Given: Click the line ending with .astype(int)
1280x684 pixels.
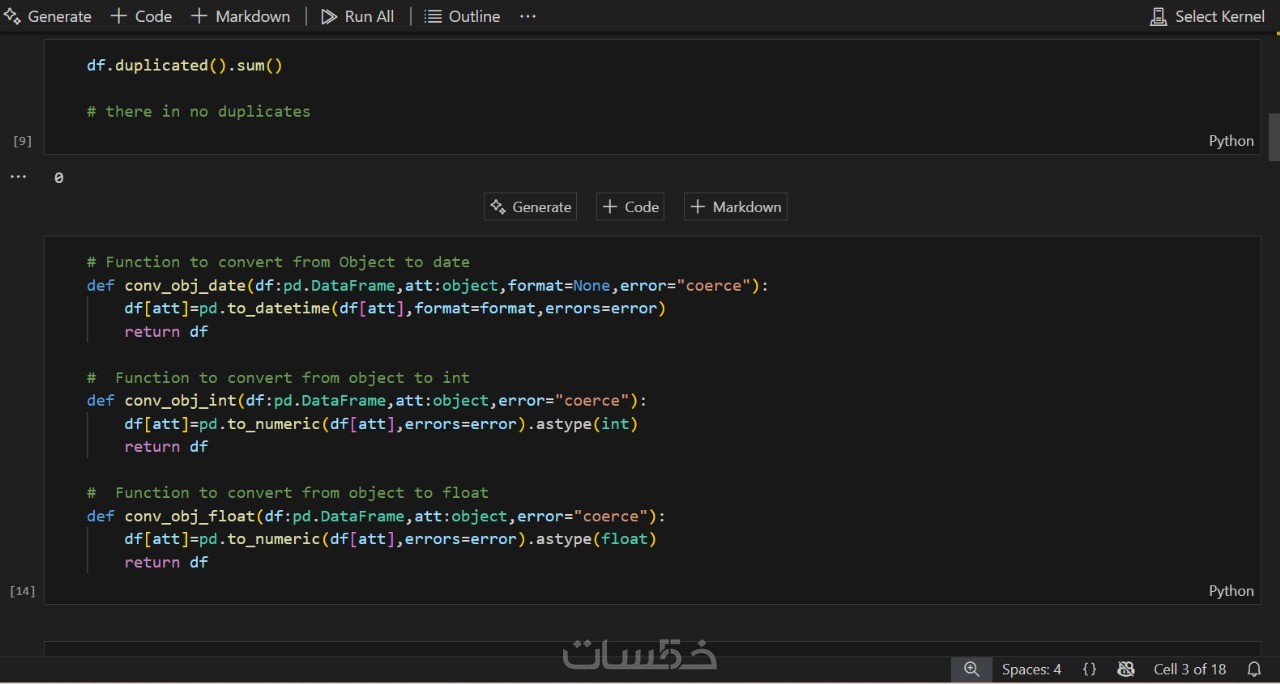Looking at the screenshot, I should click(381, 423).
